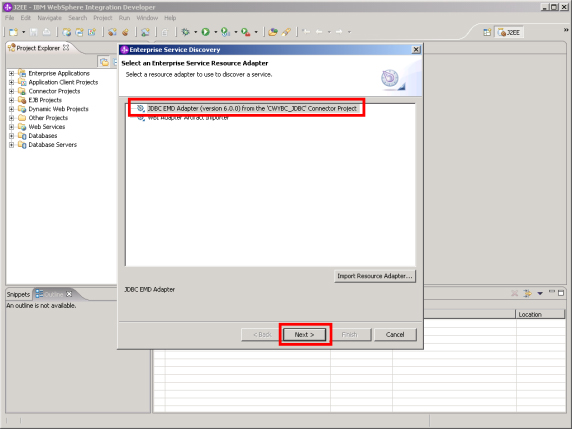This screenshot has height=429, width=572.
Task: Open the Run menu
Action: pyautogui.click(x=124, y=18)
